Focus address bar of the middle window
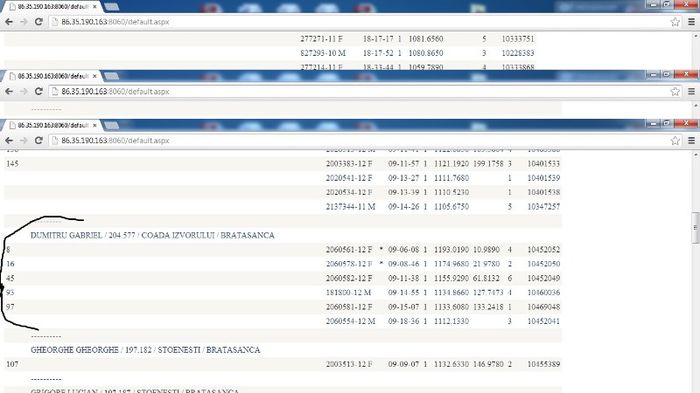This screenshot has width=700, height=393. click(x=357, y=92)
